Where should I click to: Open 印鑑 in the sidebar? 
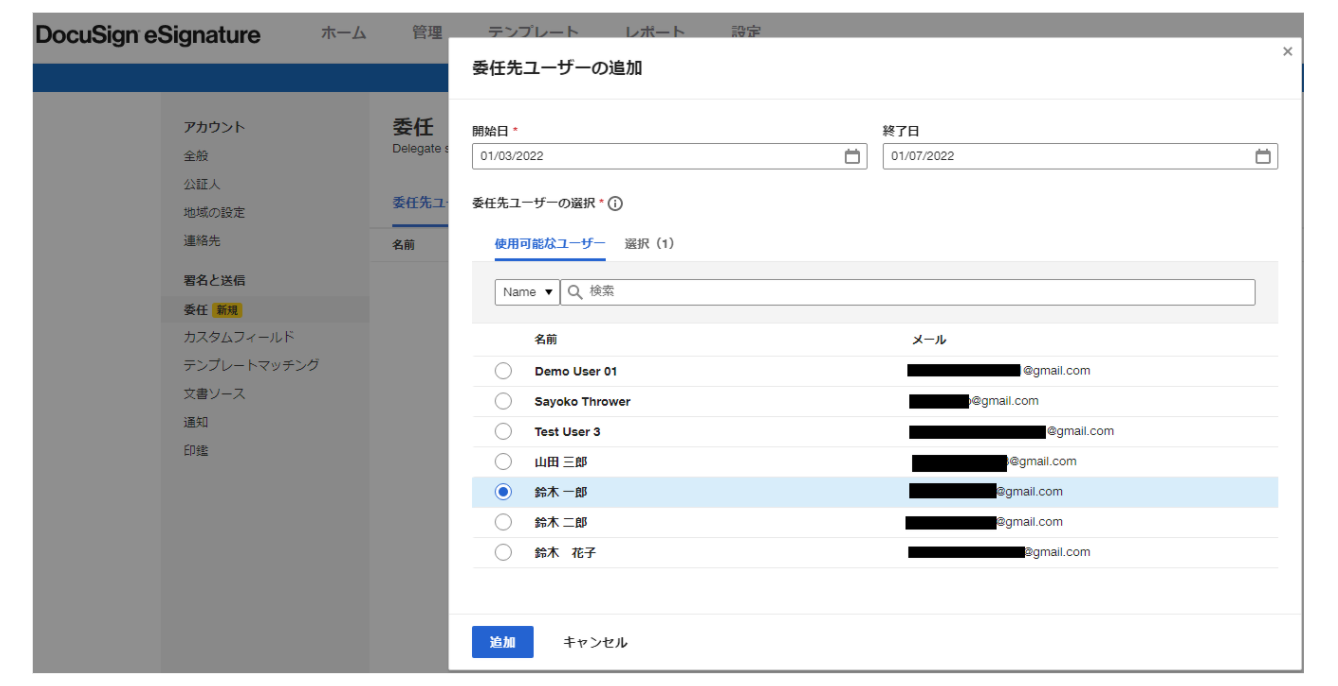(x=196, y=450)
